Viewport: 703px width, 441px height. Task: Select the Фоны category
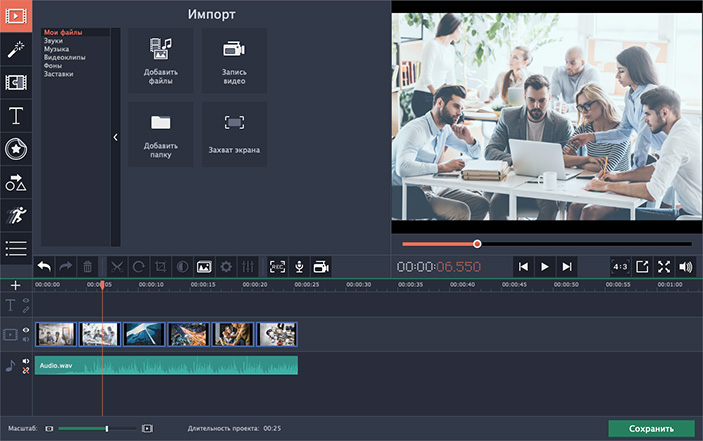pos(51,66)
